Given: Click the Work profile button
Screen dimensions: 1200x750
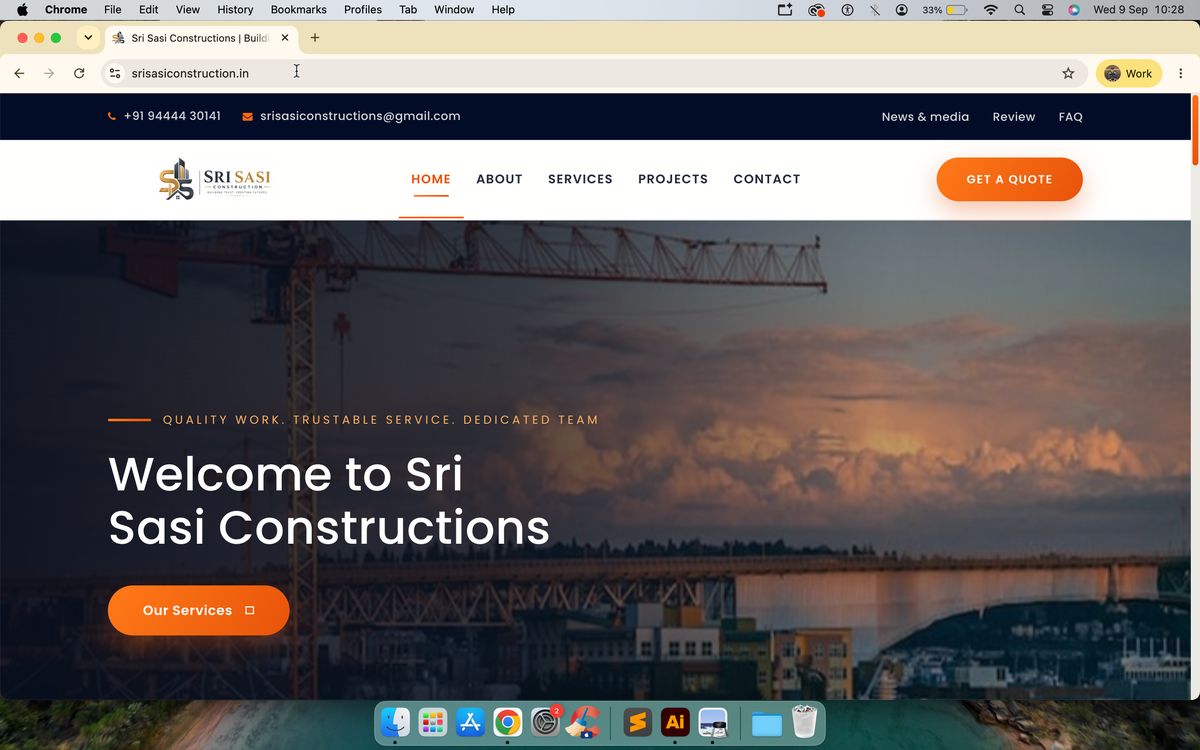Looking at the screenshot, I should (x=1129, y=73).
